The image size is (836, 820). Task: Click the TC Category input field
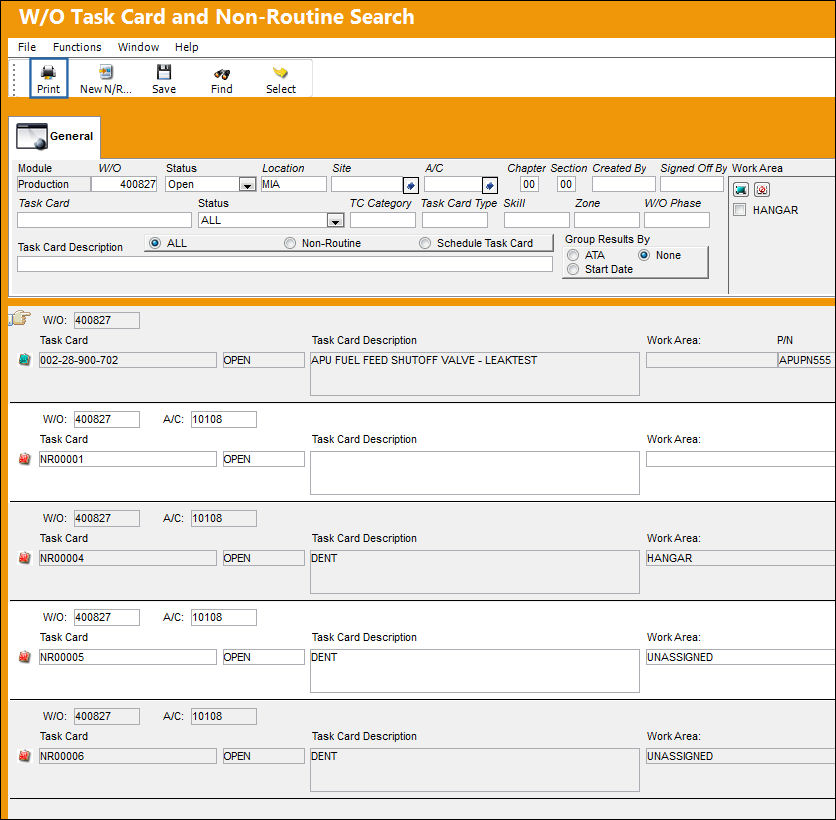pyautogui.click(x=383, y=220)
